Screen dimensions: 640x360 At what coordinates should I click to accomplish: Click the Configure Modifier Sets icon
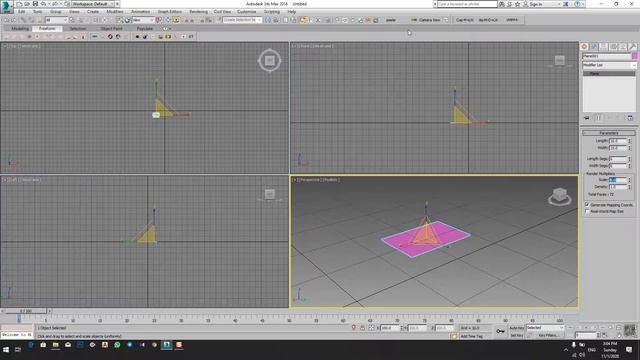(x=630, y=118)
